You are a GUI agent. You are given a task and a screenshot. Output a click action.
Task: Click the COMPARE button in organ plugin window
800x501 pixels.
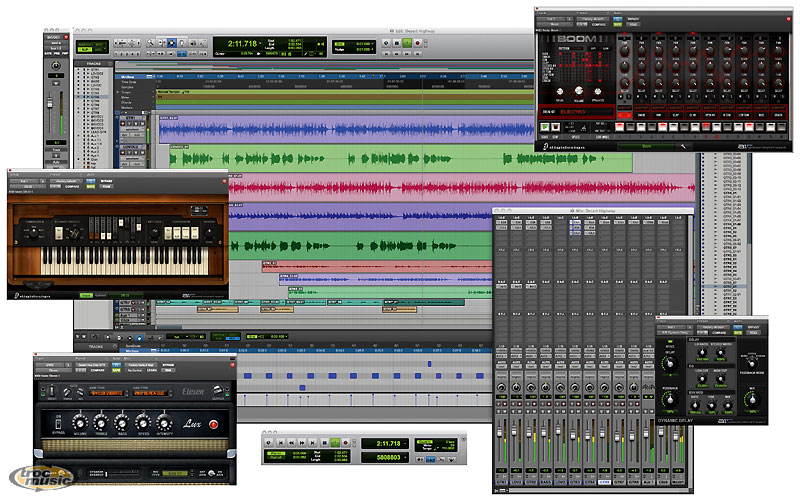point(70,186)
